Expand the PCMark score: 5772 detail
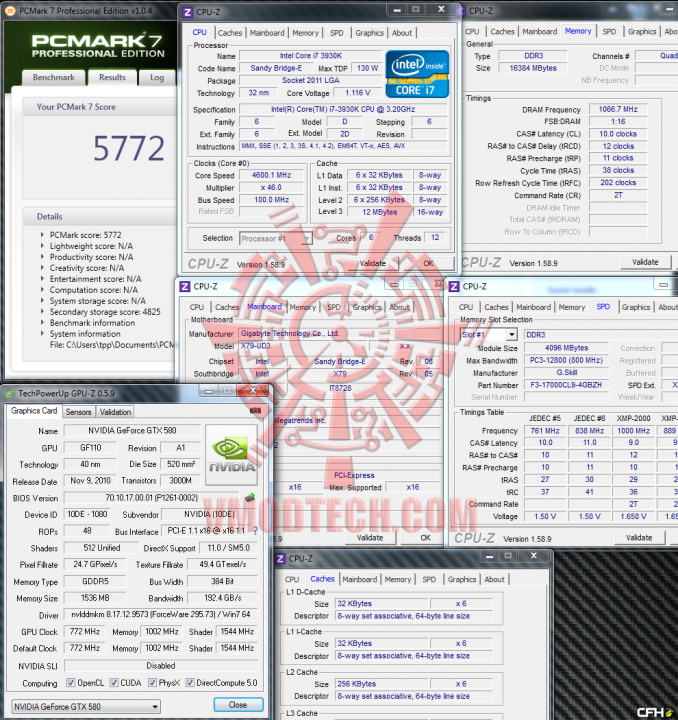Screen dimensions: 678x720 (43, 235)
